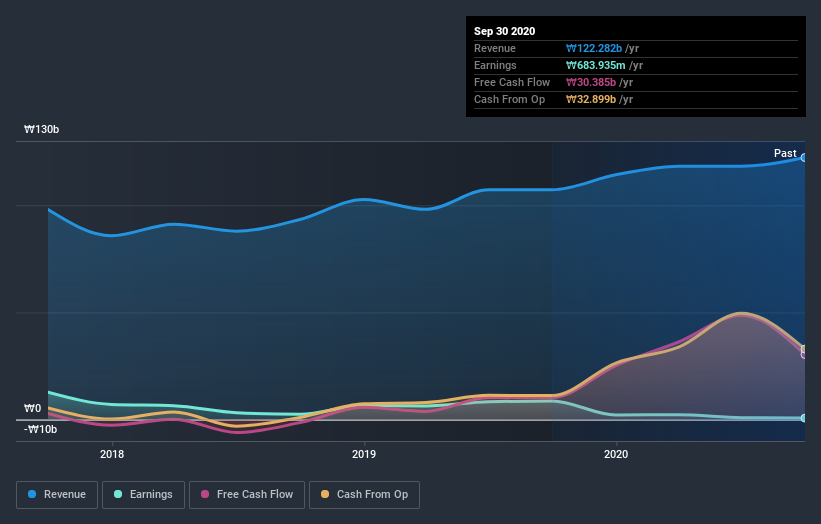Select the 2019 x-axis label
Image resolution: width=821 pixels, height=524 pixels.
coord(364,454)
